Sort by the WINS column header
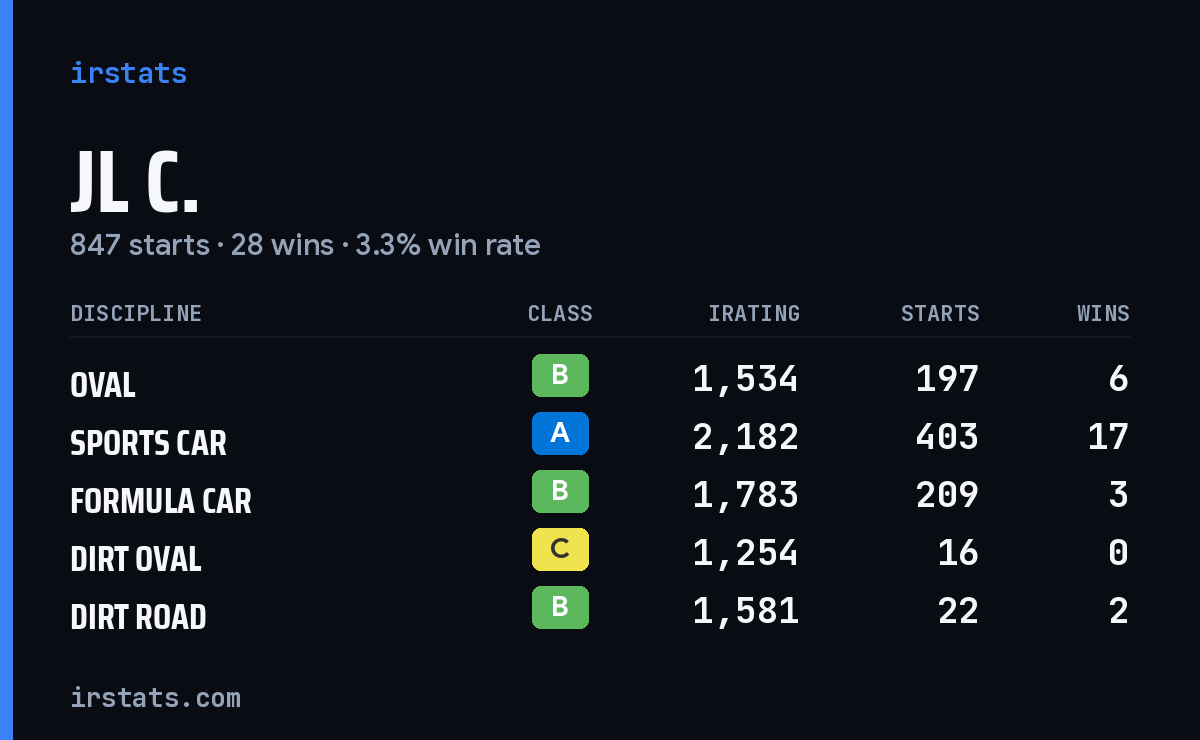Viewport: 1200px width, 740px height. pos(1103,314)
